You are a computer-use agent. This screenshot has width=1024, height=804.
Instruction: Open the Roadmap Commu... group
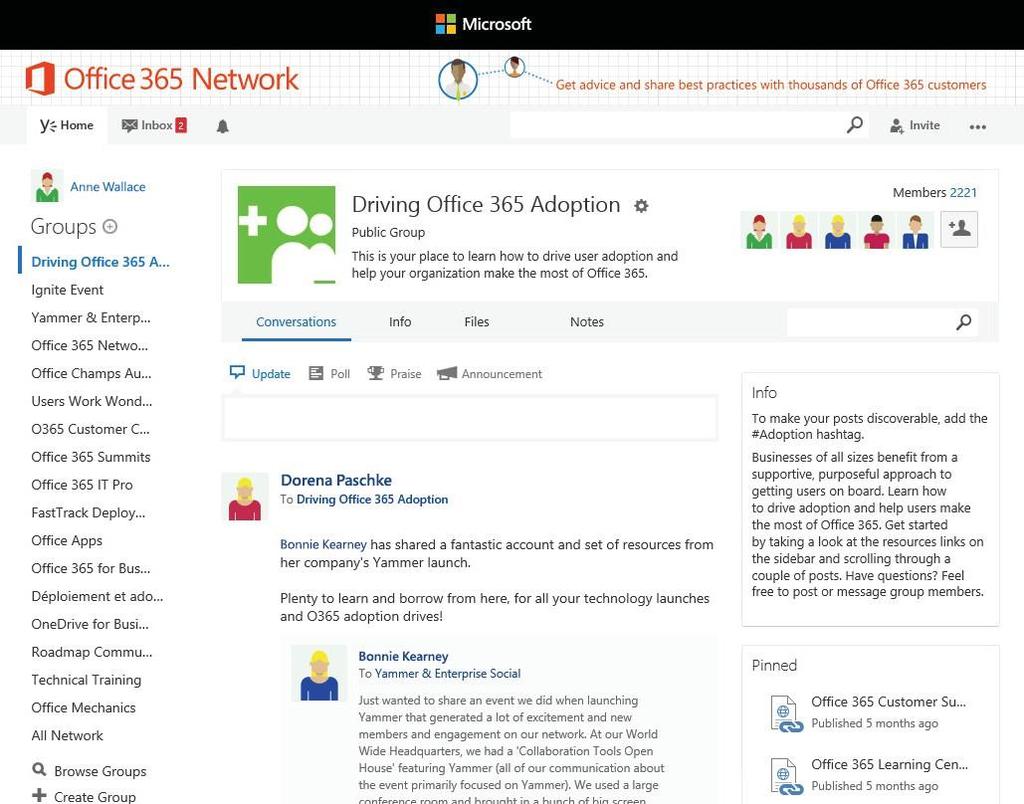[x=91, y=652]
